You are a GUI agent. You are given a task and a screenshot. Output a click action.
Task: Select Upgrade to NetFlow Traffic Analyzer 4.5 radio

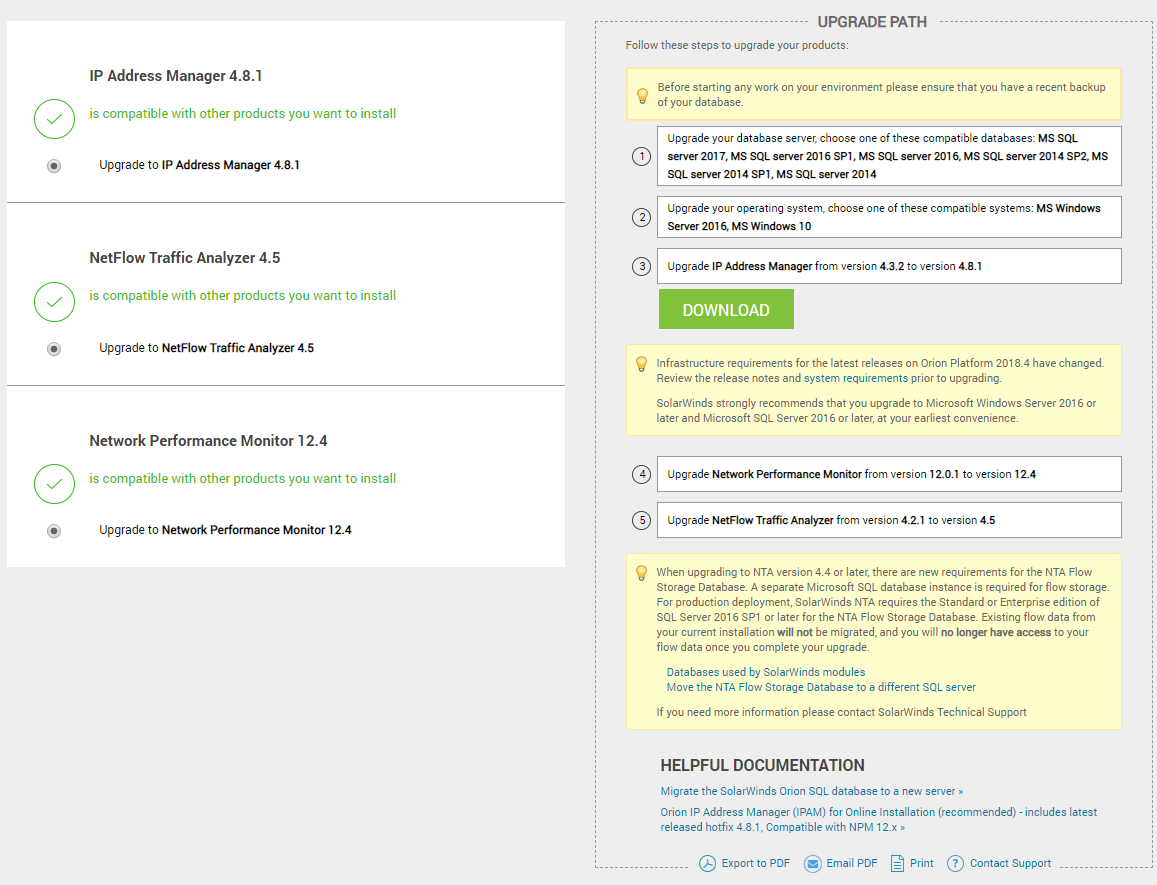point(54,348)
